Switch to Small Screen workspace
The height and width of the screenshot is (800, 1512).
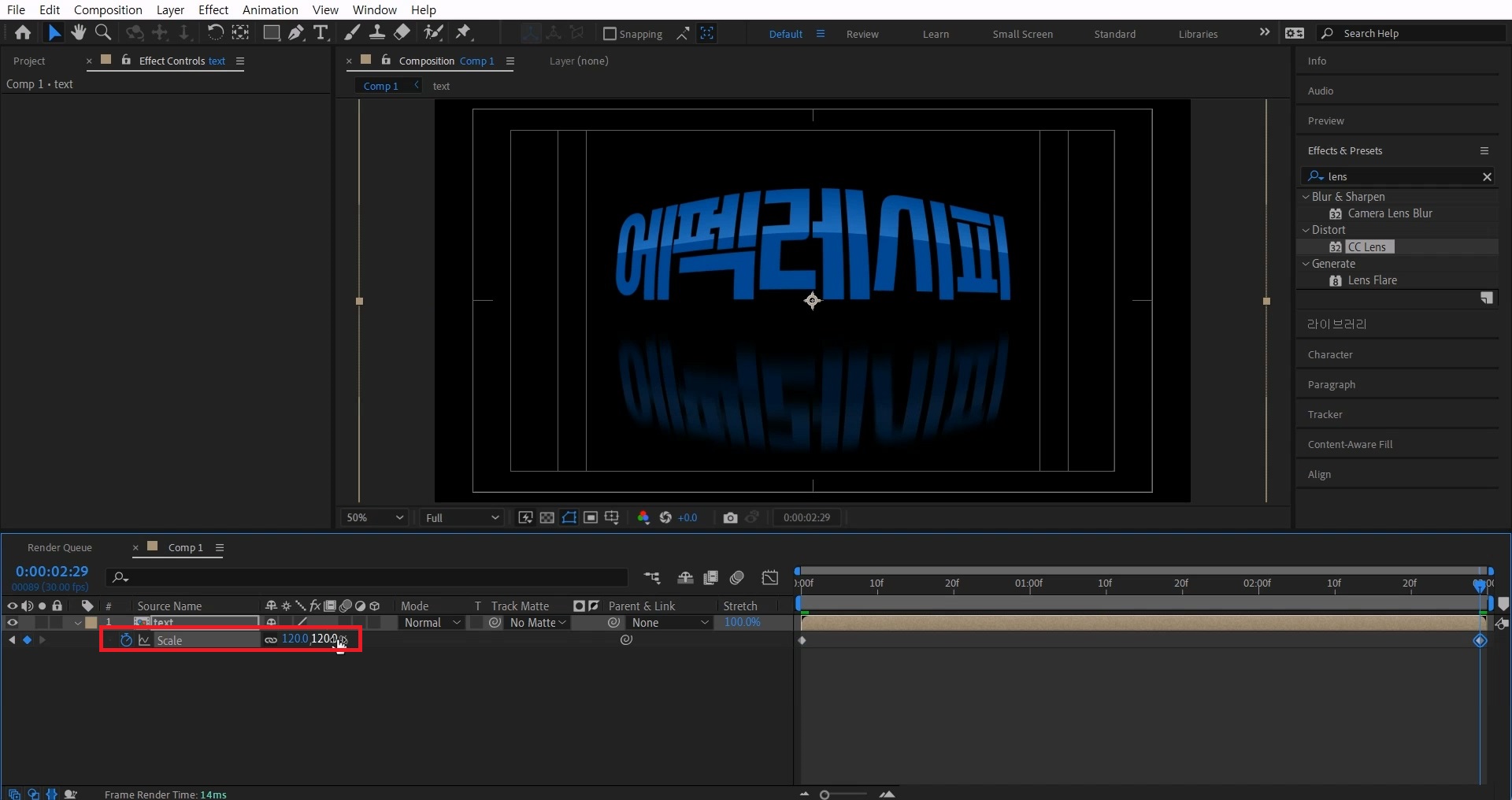(1022, 34)
